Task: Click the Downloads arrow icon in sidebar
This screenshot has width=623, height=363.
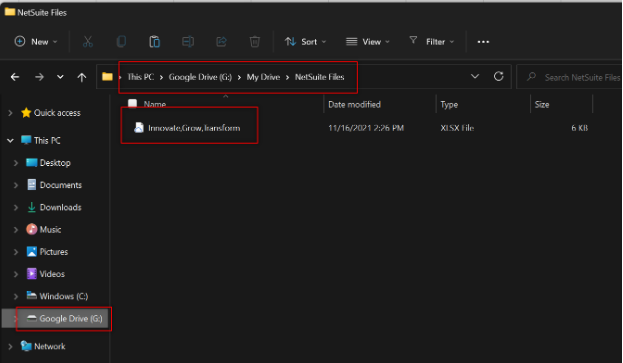Action: pyautogui.click(x=32, y=207)
